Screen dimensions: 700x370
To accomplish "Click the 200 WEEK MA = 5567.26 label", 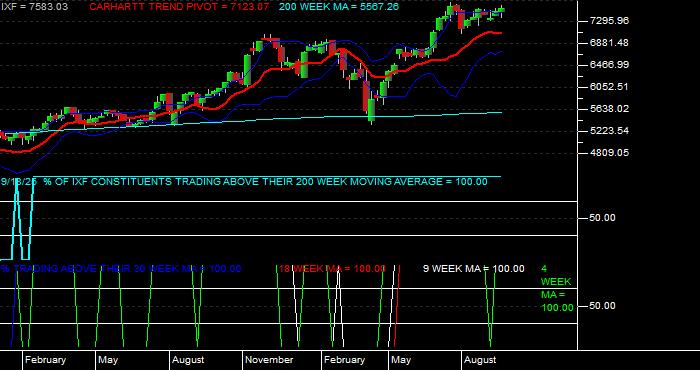I will tap(339, 7).
